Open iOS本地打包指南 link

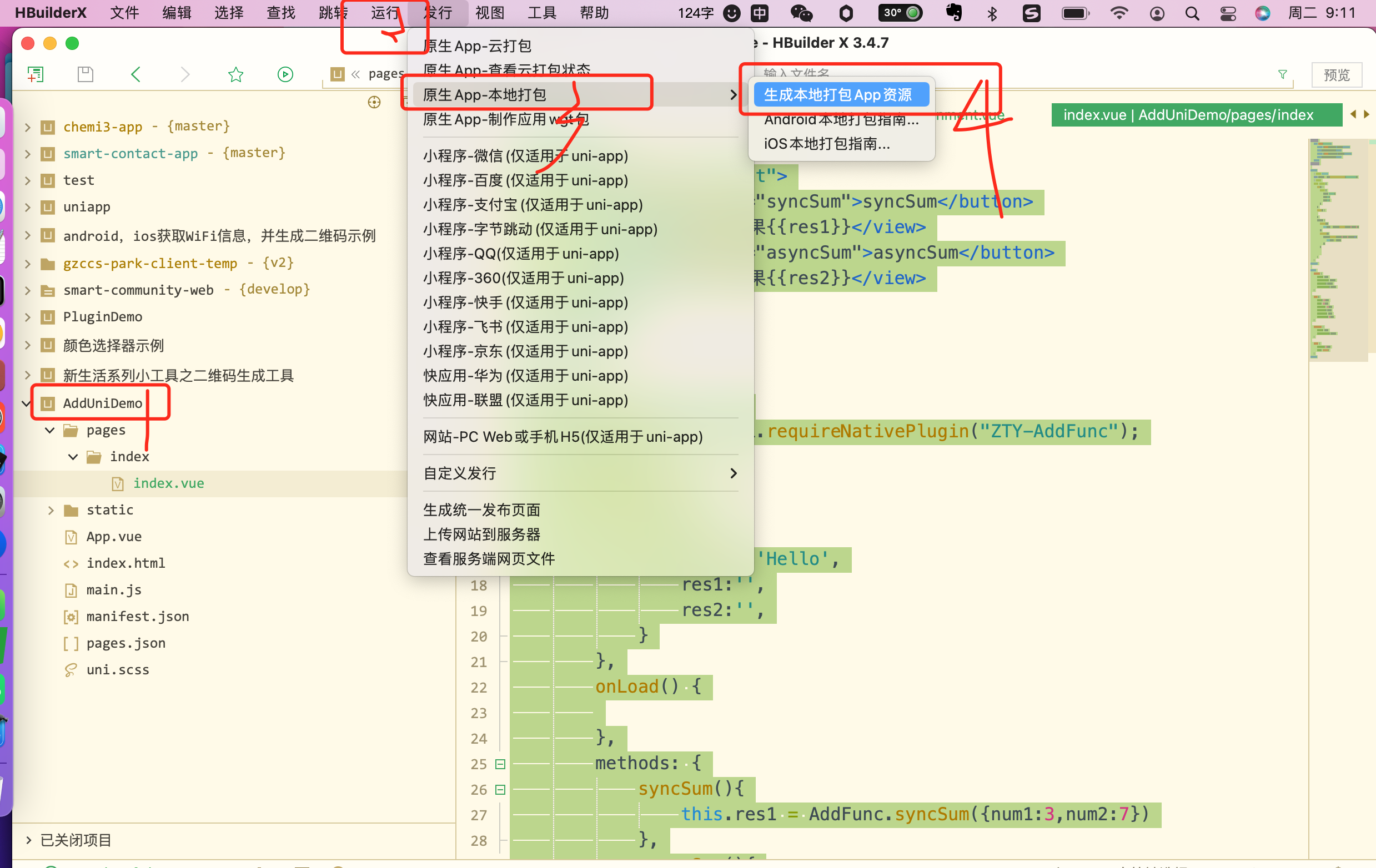tap(841, 143)
